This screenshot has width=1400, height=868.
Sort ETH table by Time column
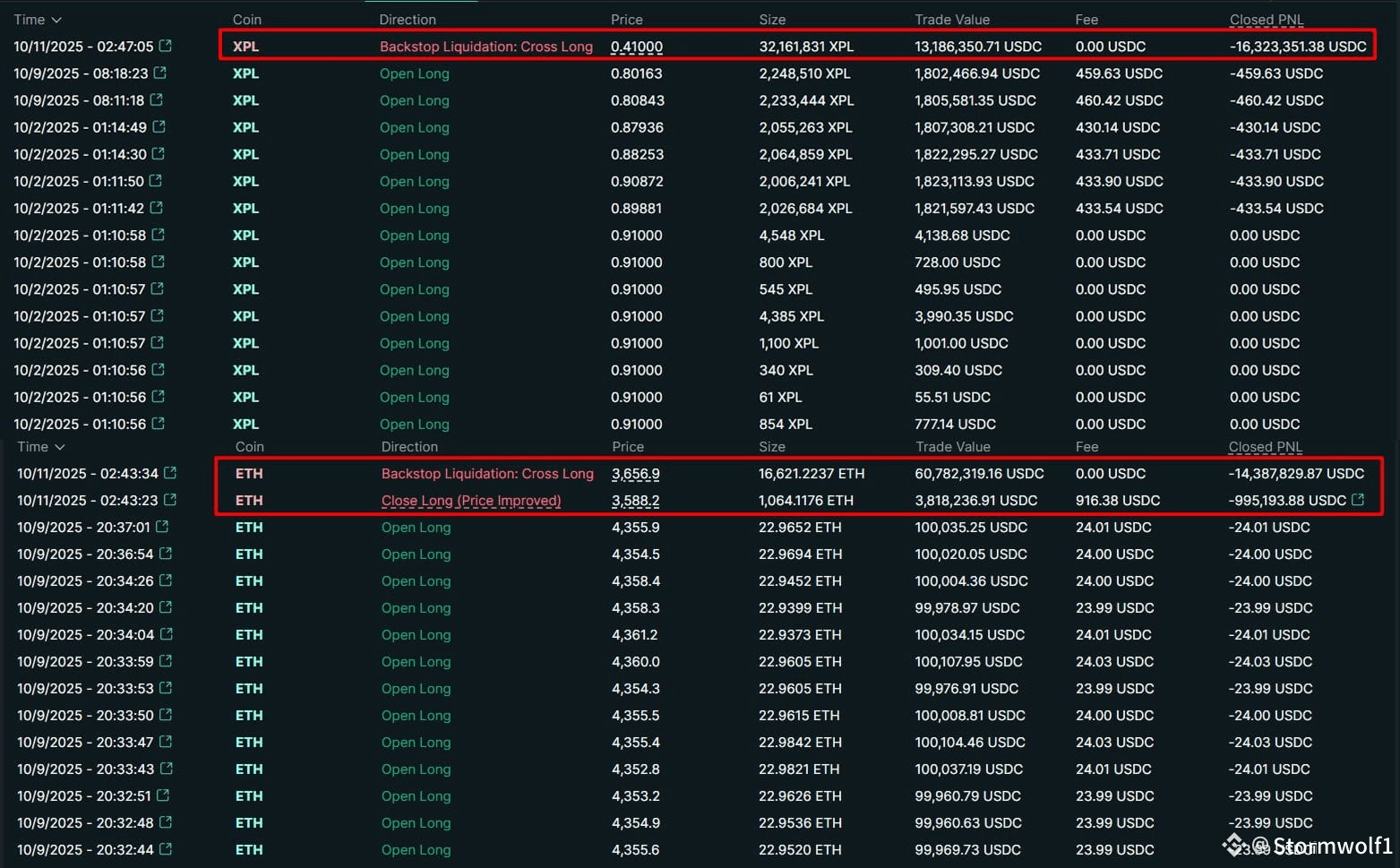pos(41,447)
